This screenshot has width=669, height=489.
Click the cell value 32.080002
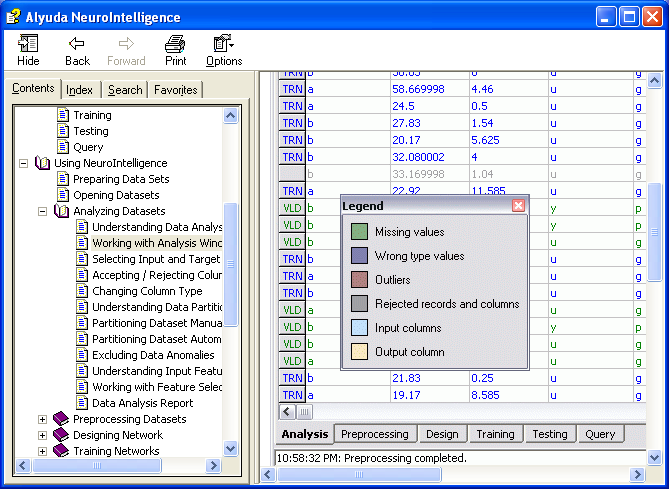tap(418, 157)
